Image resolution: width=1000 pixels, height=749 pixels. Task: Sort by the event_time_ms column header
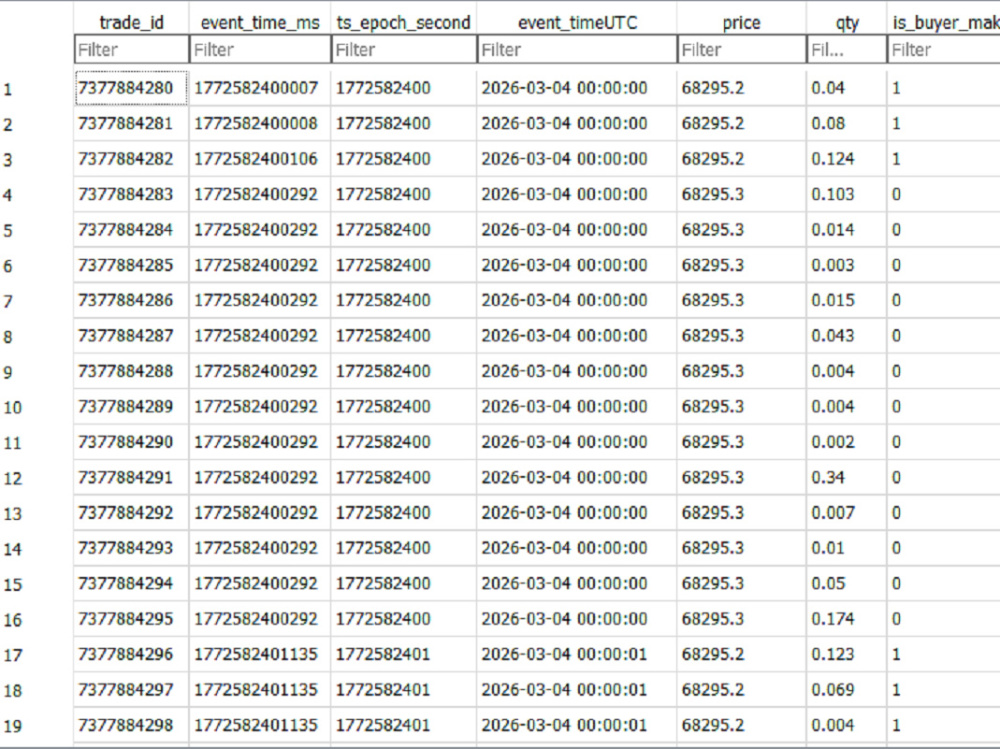coord(260,22)
